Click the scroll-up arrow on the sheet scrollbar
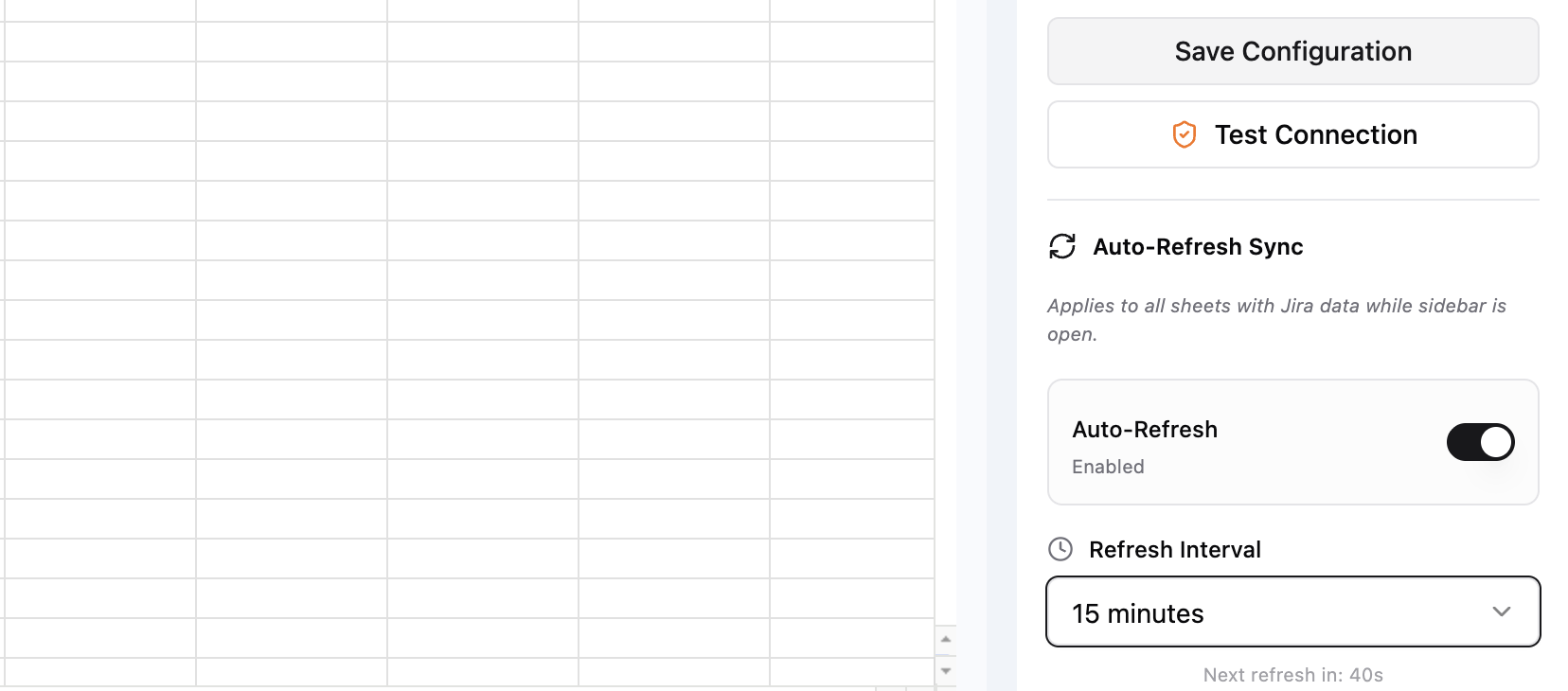 [x=946, y=639]
